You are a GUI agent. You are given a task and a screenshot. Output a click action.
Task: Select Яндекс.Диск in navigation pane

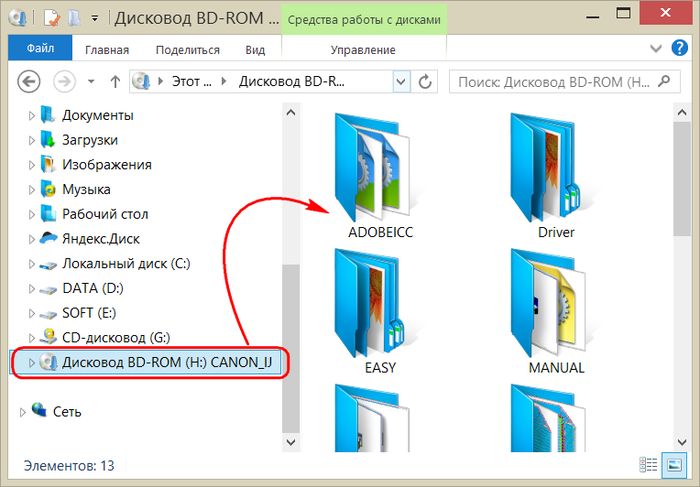tap(100, 239)
